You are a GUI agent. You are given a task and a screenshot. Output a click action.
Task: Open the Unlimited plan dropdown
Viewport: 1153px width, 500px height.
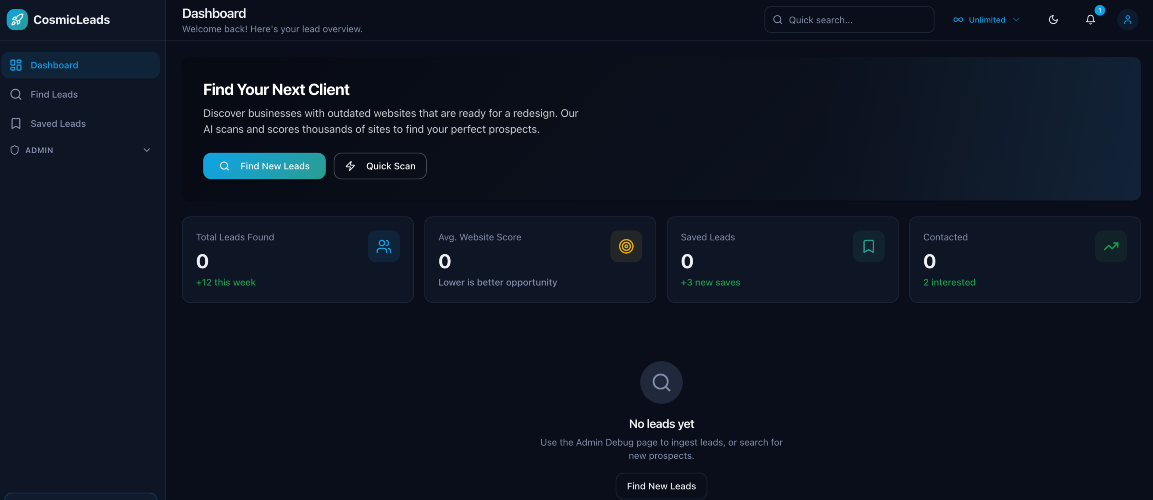click(986, 19)
